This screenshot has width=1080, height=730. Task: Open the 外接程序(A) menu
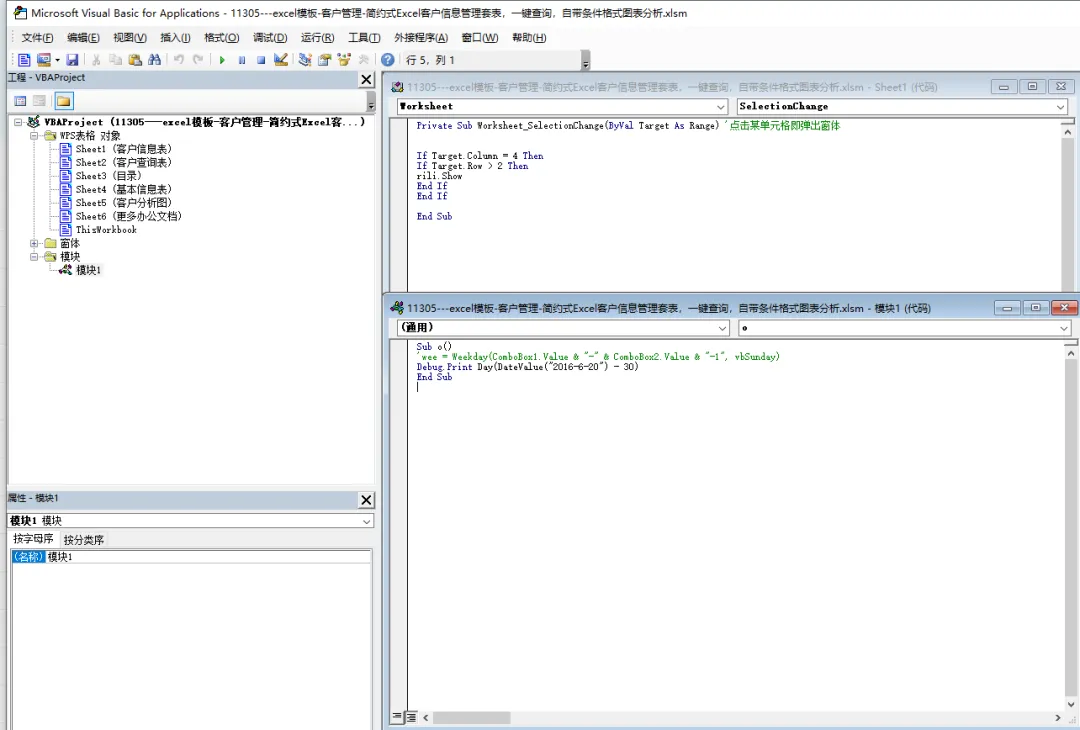421,38
